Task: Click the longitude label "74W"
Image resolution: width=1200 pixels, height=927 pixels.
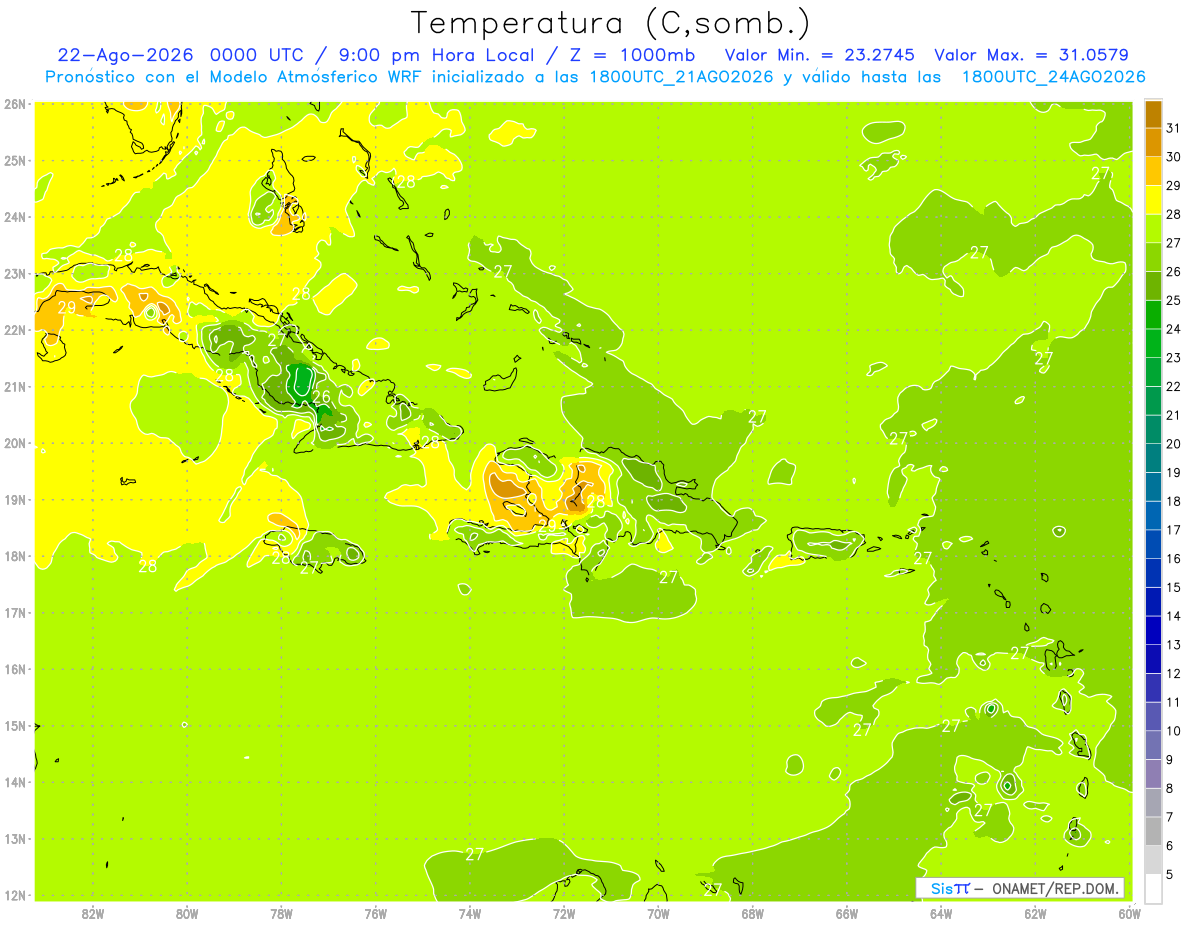Action: [x=470, y=912]
